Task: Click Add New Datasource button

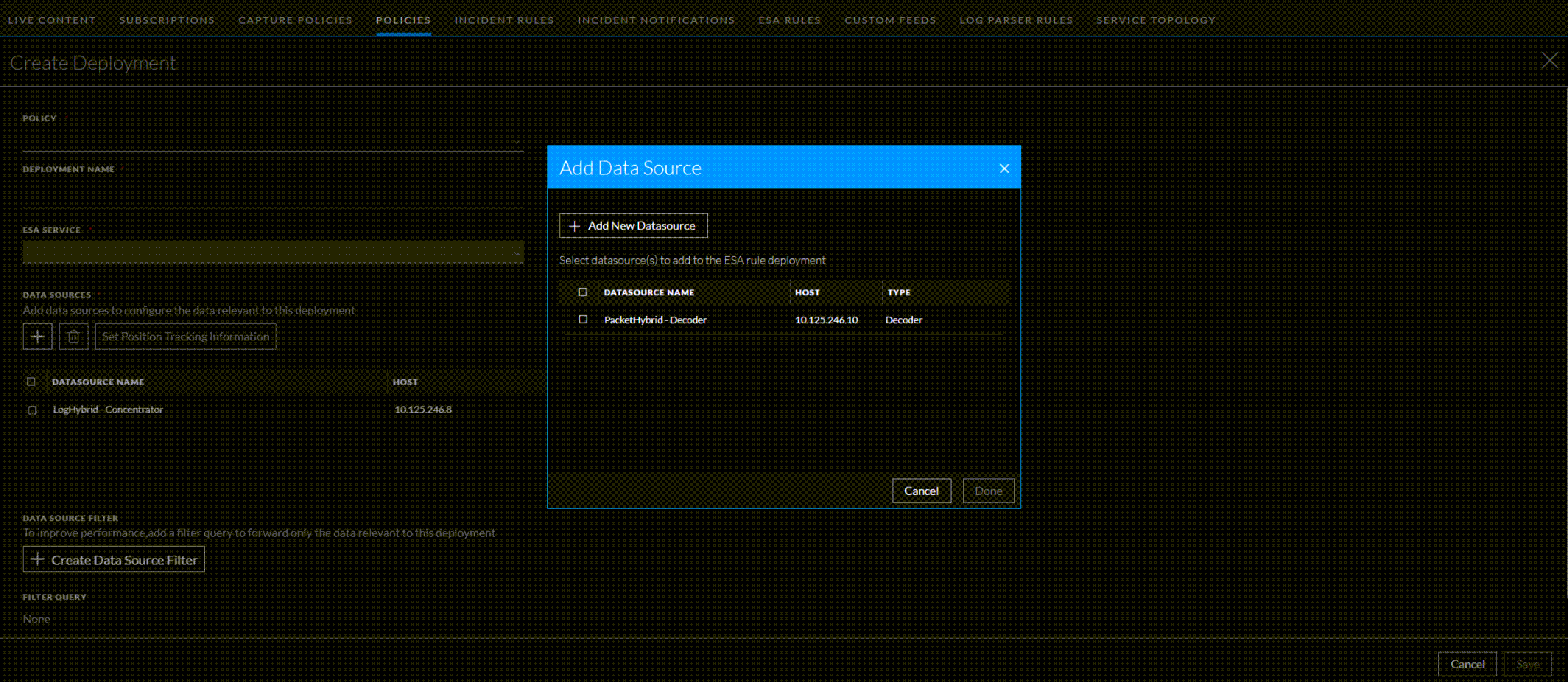Action: point(633,225)
